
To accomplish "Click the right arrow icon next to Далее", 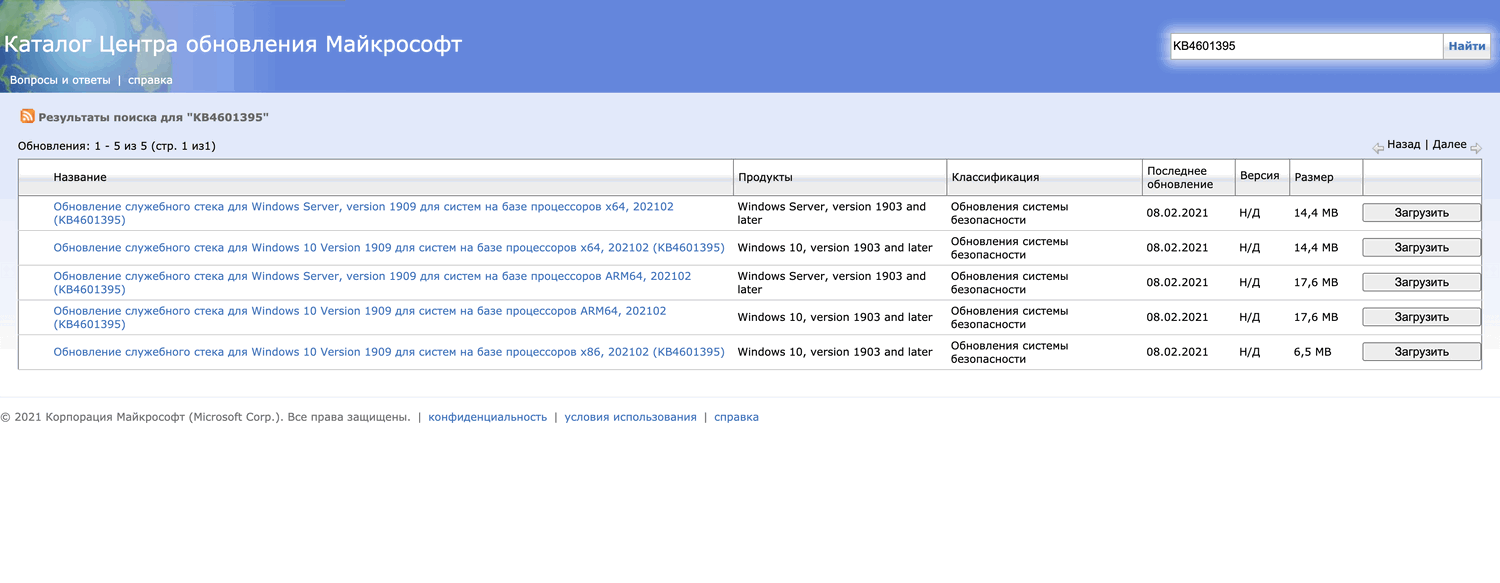I will pyautogui.click(x=1476, y=148).
